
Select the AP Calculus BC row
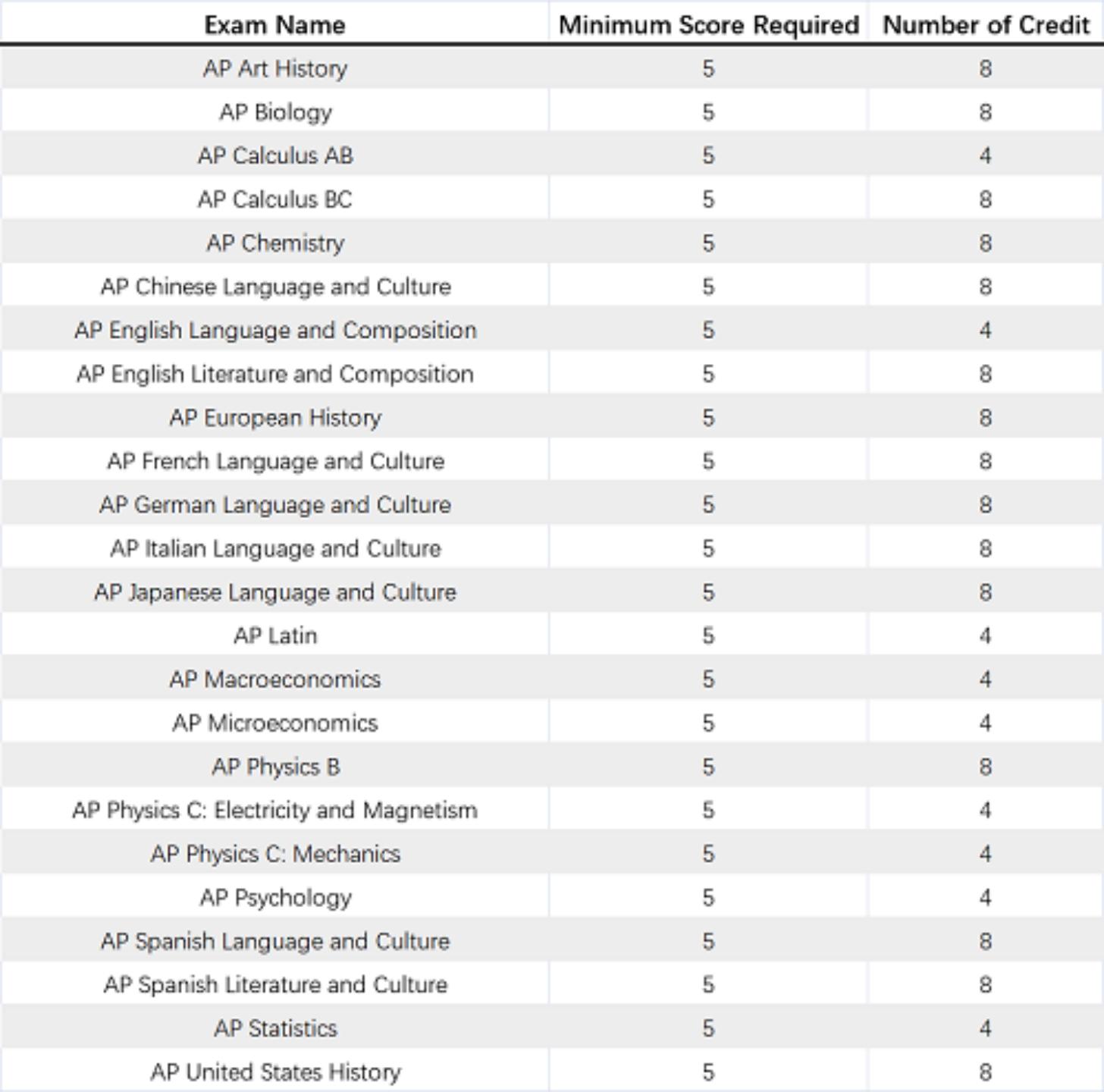(x=275, y=199)
